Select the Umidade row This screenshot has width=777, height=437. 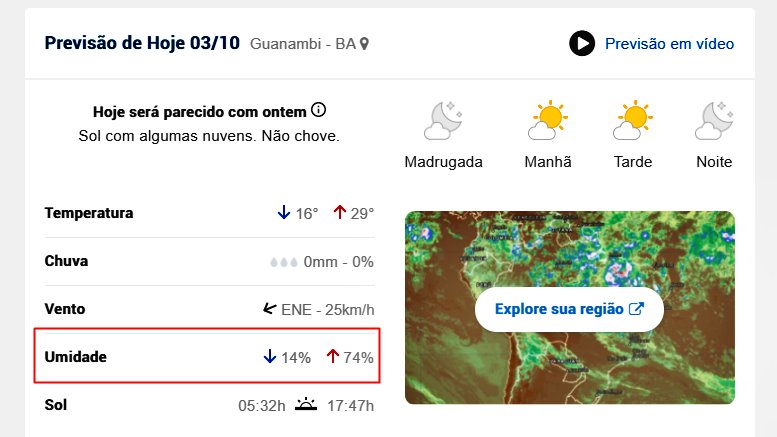click(x=207, y=355)
